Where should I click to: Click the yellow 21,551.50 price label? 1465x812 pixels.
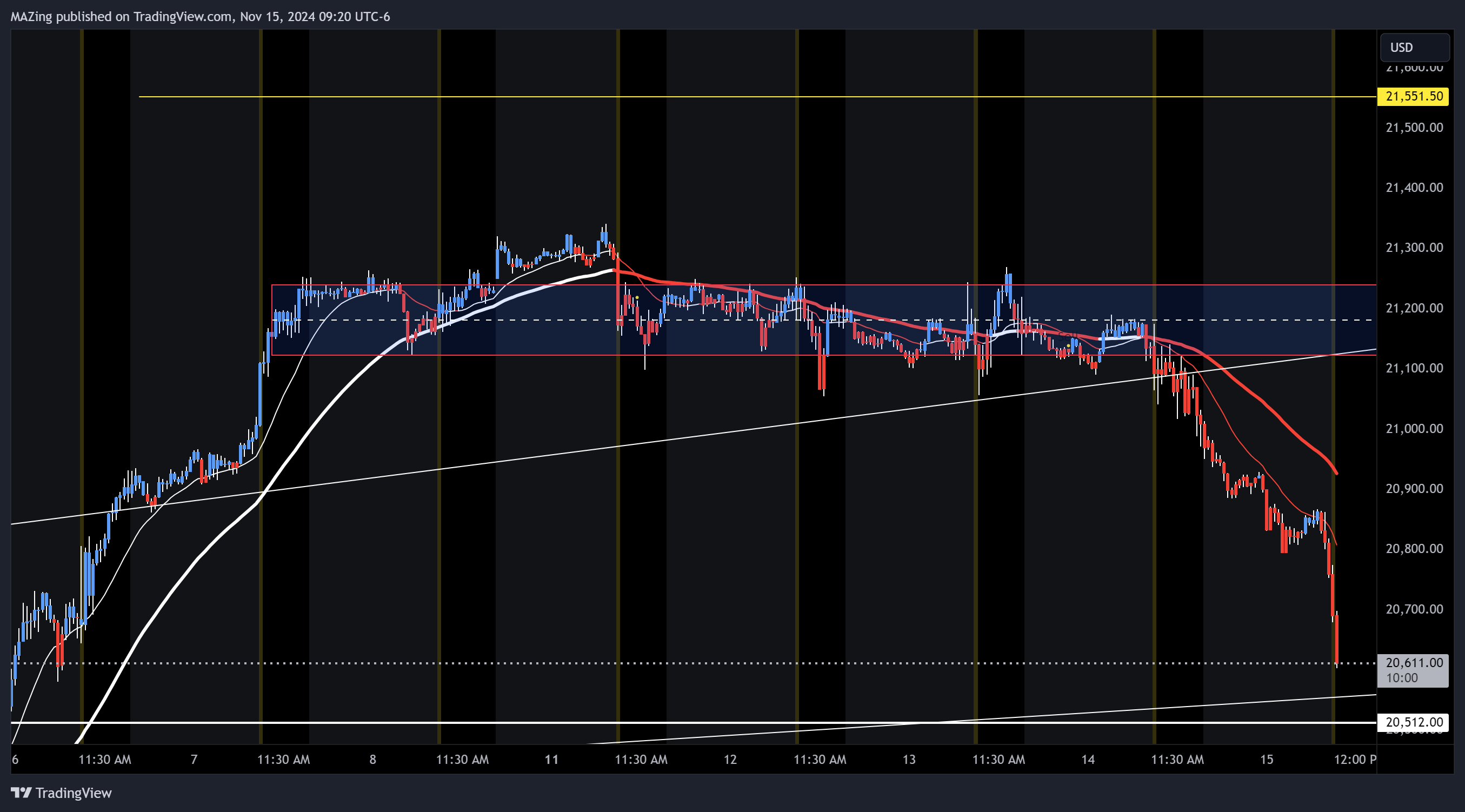(x=1414, y=96)
